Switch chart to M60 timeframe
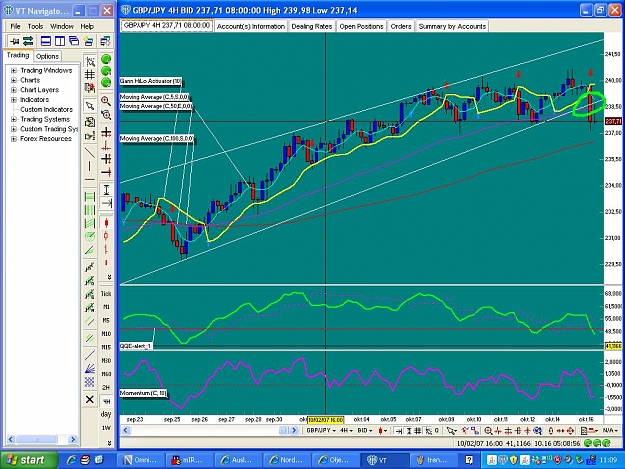The image size is (625, 469). [106, 374]
